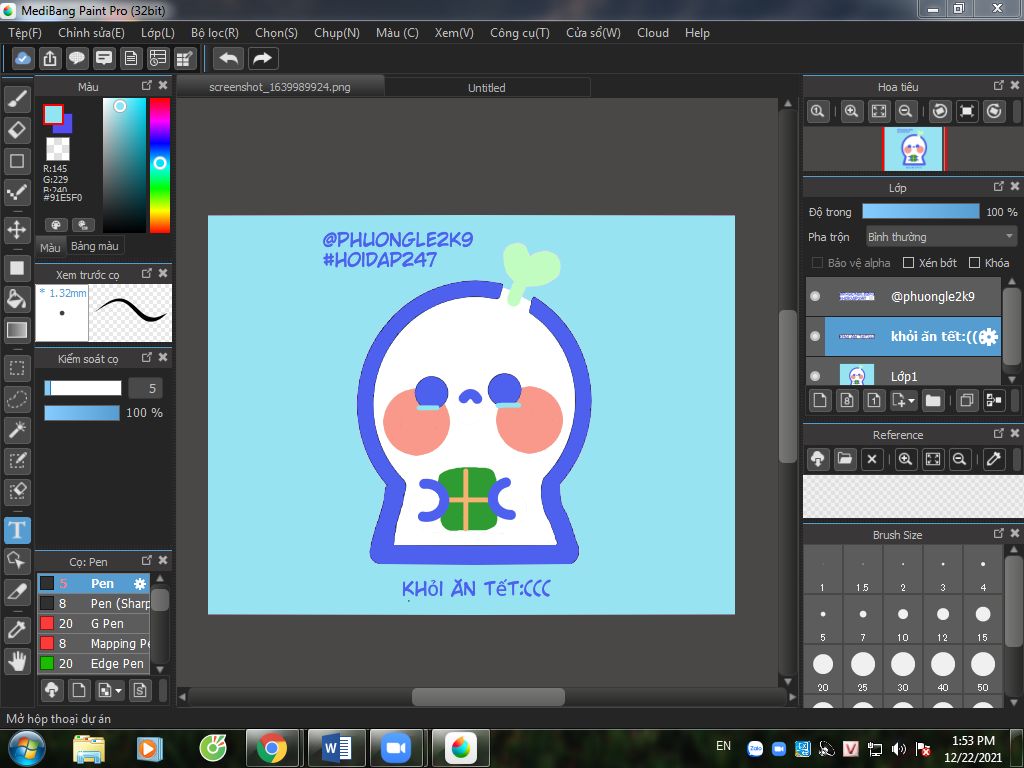Click the cloud save icon in toolbar
The height and width of the screenshot is (768, 1024).
tap(22, 59)
